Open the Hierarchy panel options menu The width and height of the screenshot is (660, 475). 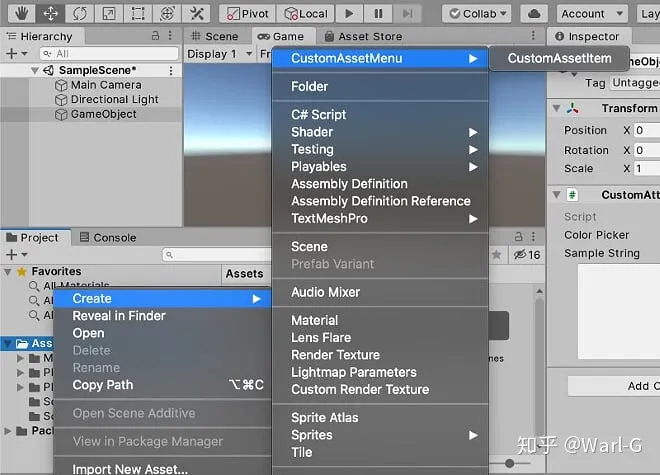(170, 36)
